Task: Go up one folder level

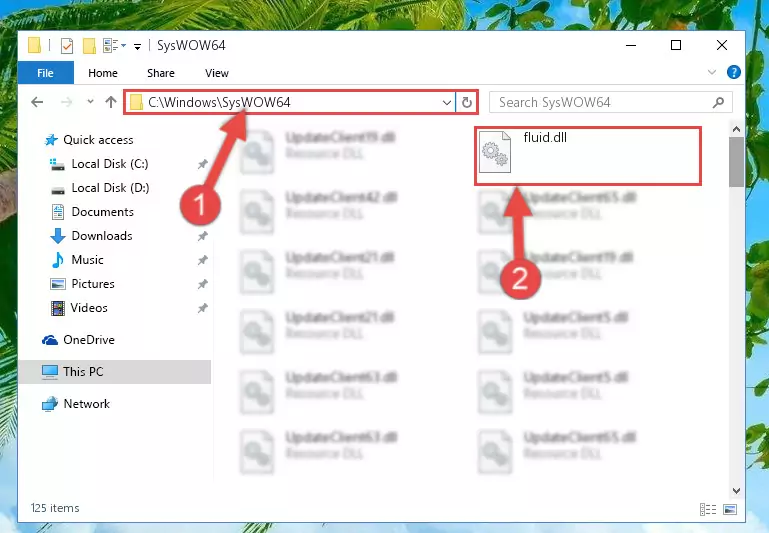Action: pos(111,102)
